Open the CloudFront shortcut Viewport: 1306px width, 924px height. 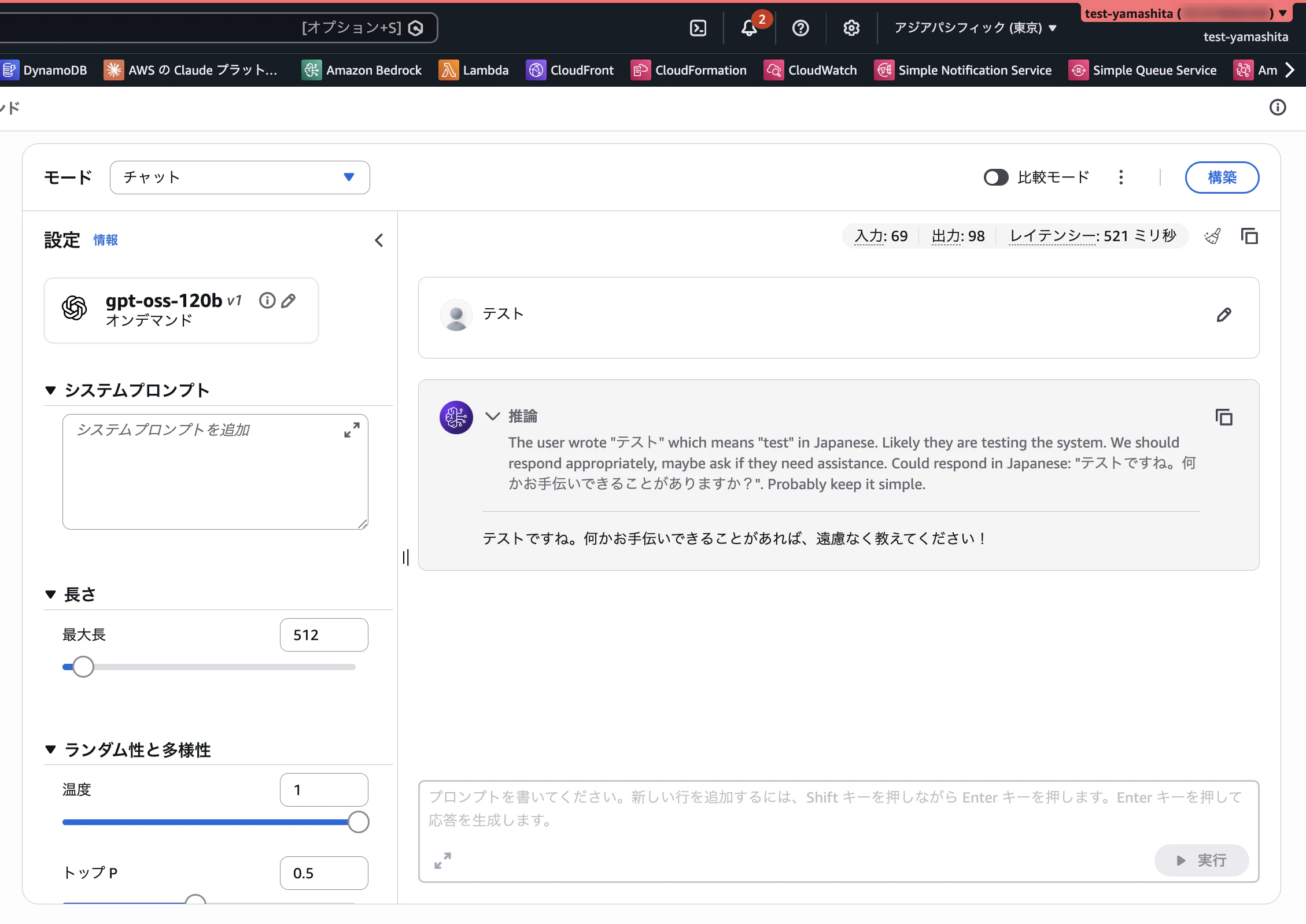point(570,70)
